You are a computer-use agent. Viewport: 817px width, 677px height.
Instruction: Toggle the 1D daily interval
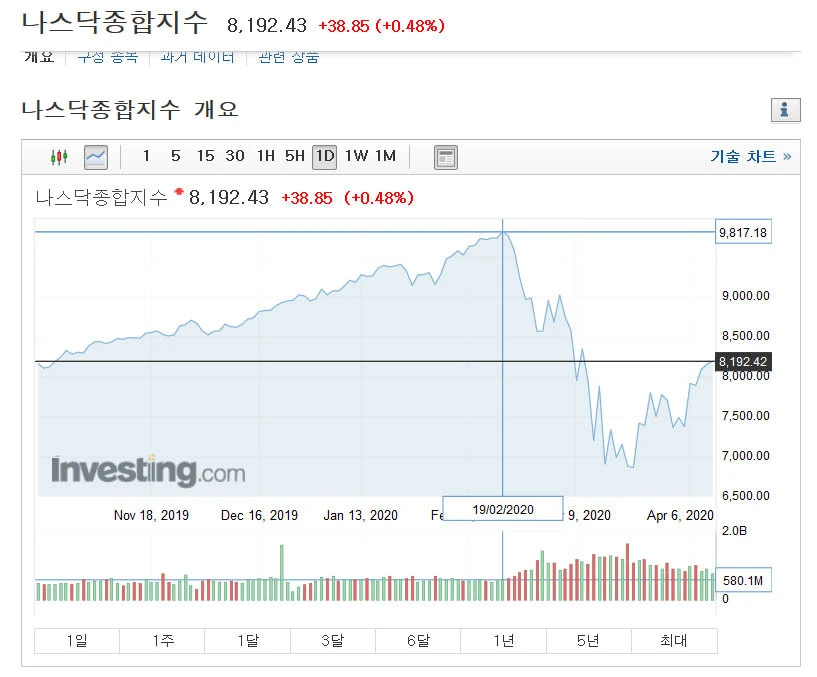coord(325,157)
